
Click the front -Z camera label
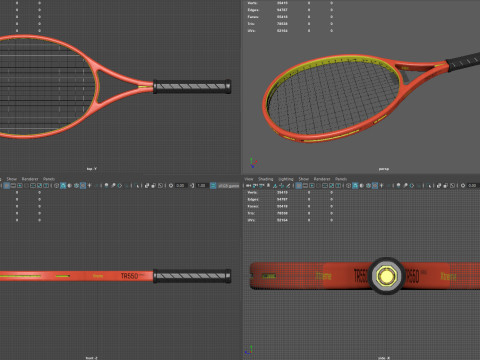[92, 358]
